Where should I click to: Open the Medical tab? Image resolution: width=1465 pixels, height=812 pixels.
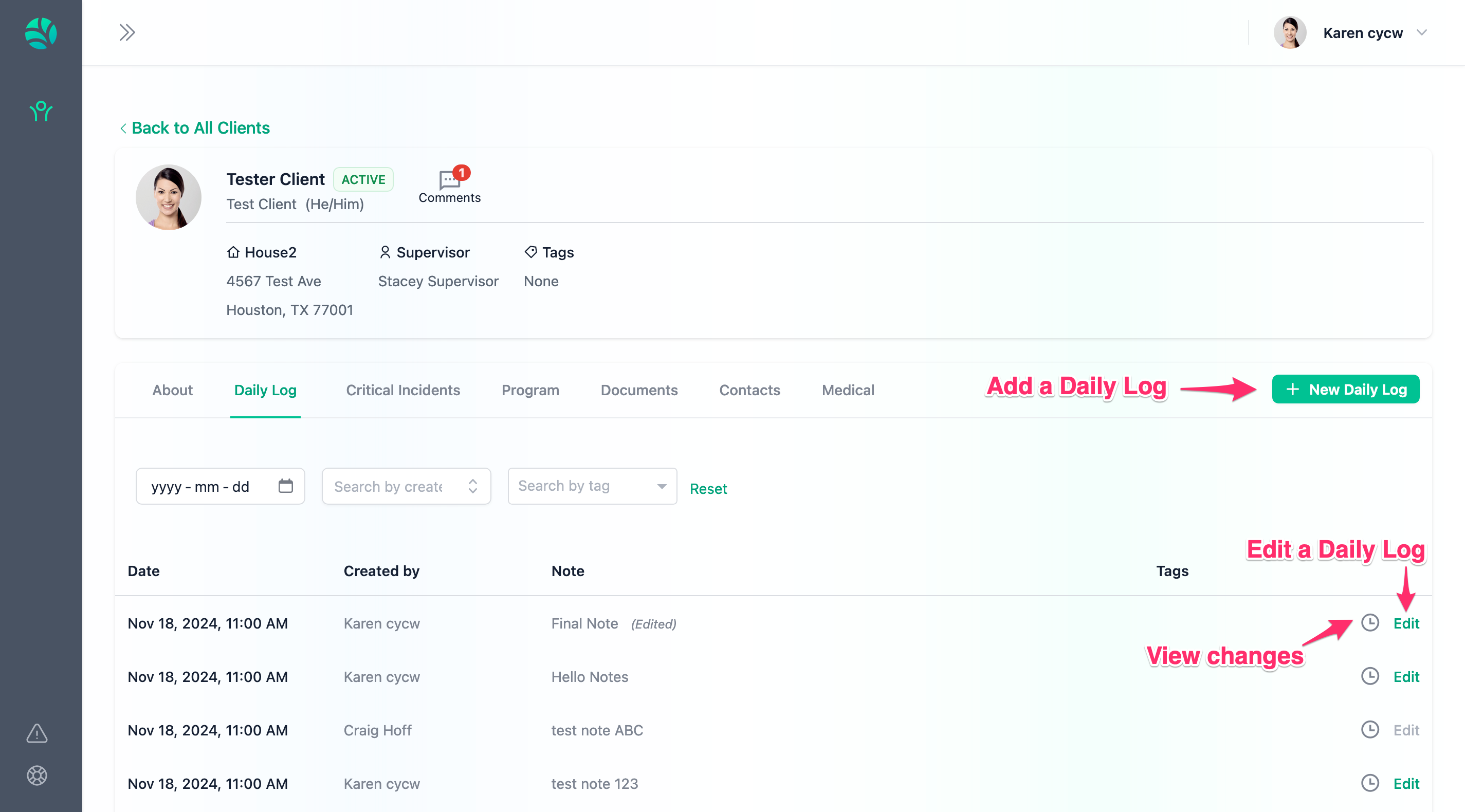[847, 390]
